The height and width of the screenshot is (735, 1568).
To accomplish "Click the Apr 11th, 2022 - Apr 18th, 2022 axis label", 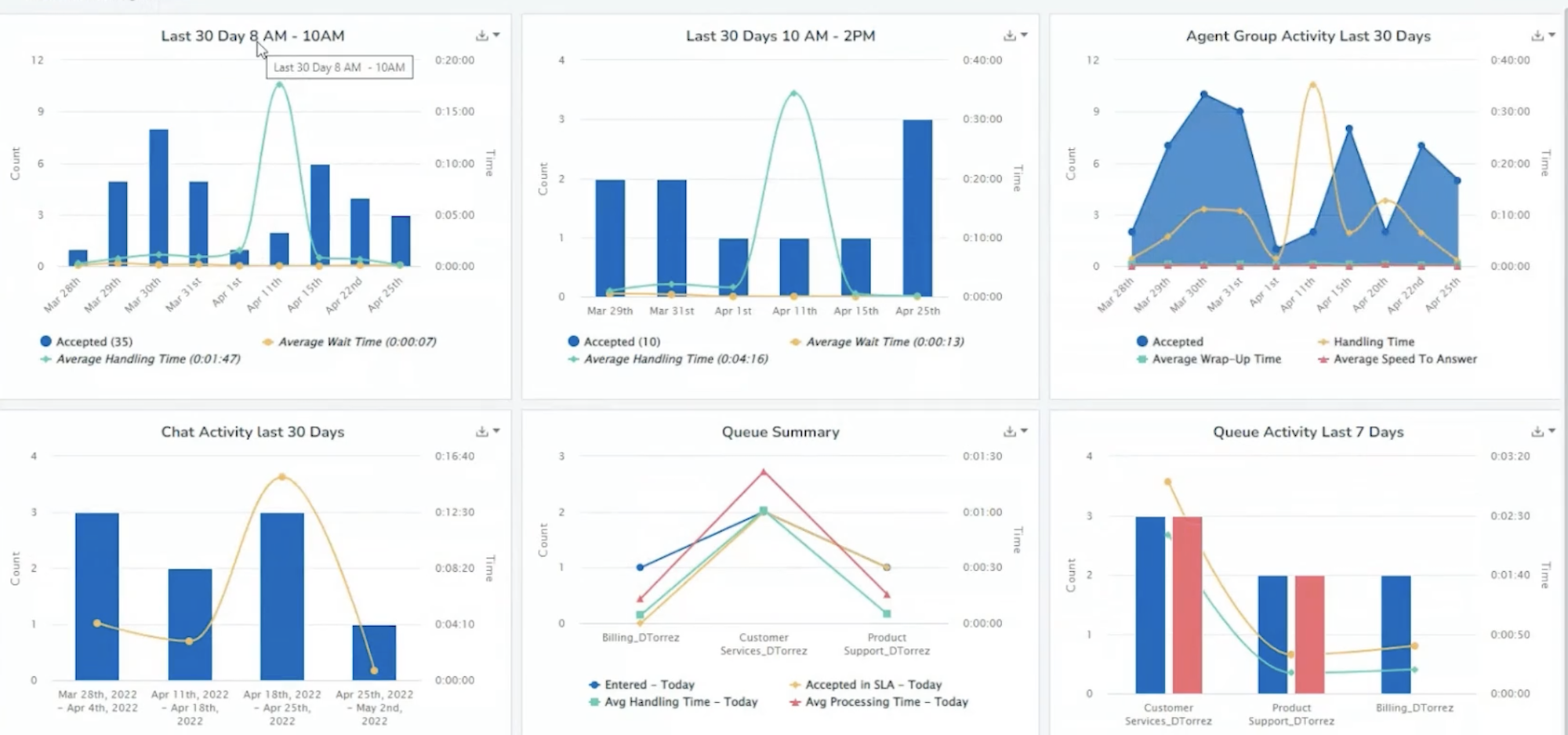I will tap(190, 708).
